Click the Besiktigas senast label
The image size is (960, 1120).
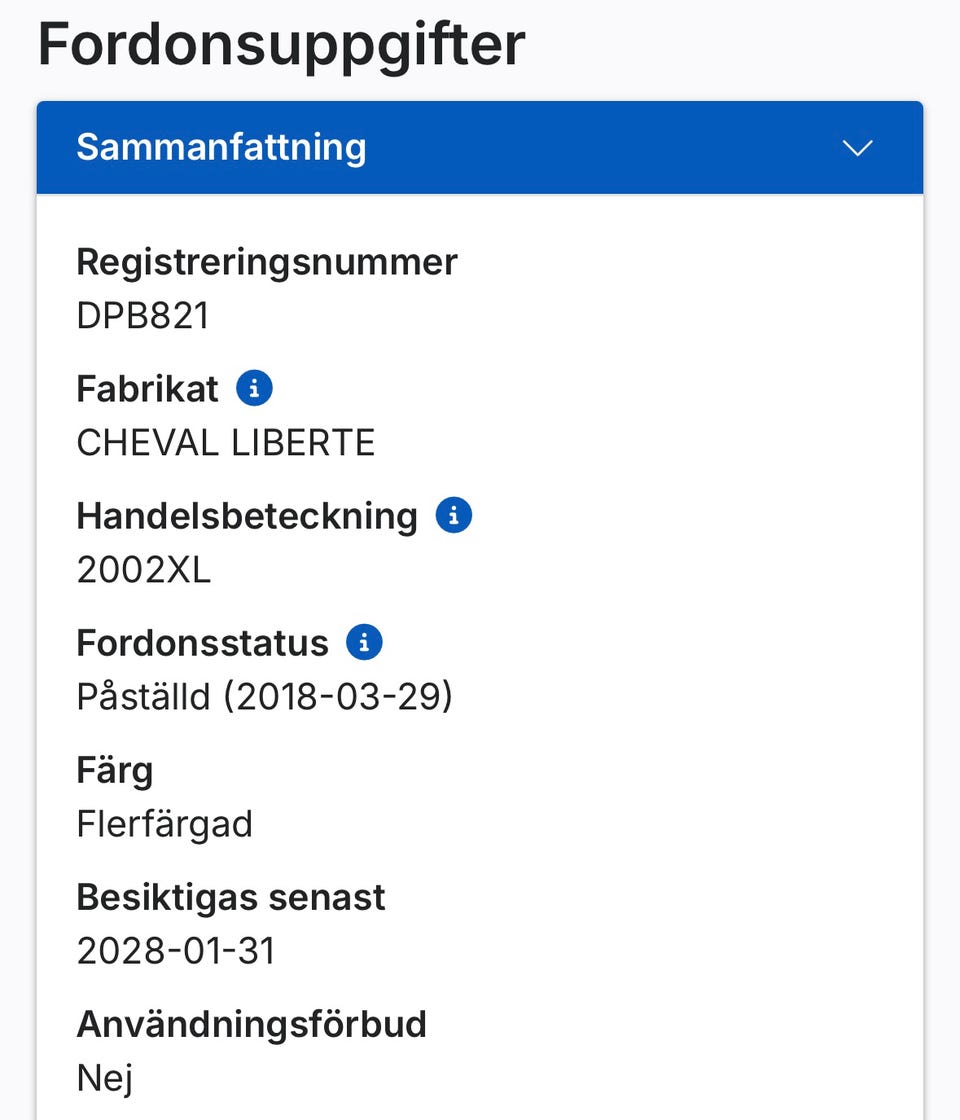[230, 897]
